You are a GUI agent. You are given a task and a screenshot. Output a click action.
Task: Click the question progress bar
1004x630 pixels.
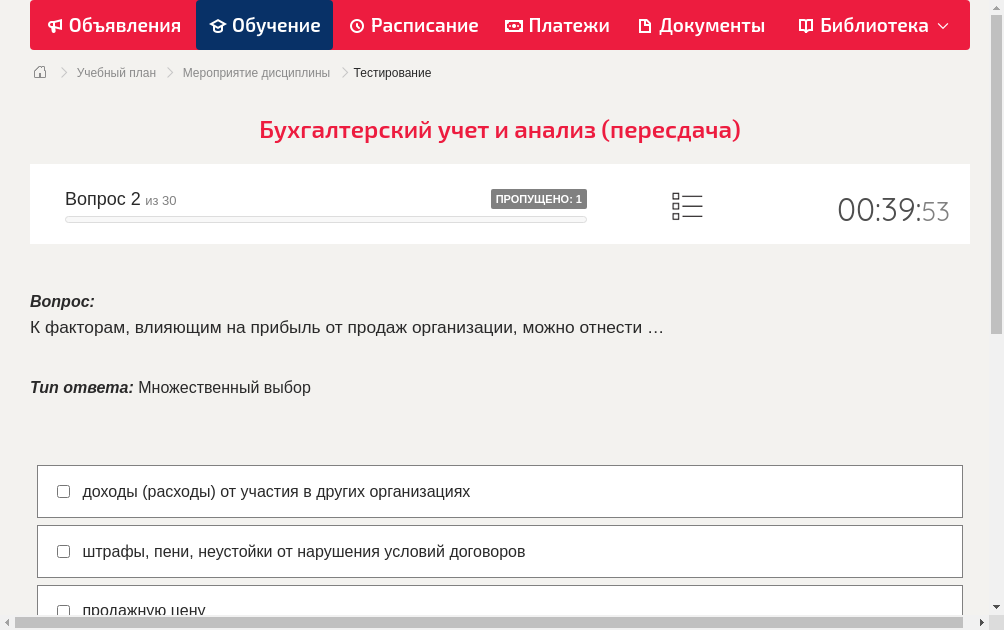tap(326, 219)
